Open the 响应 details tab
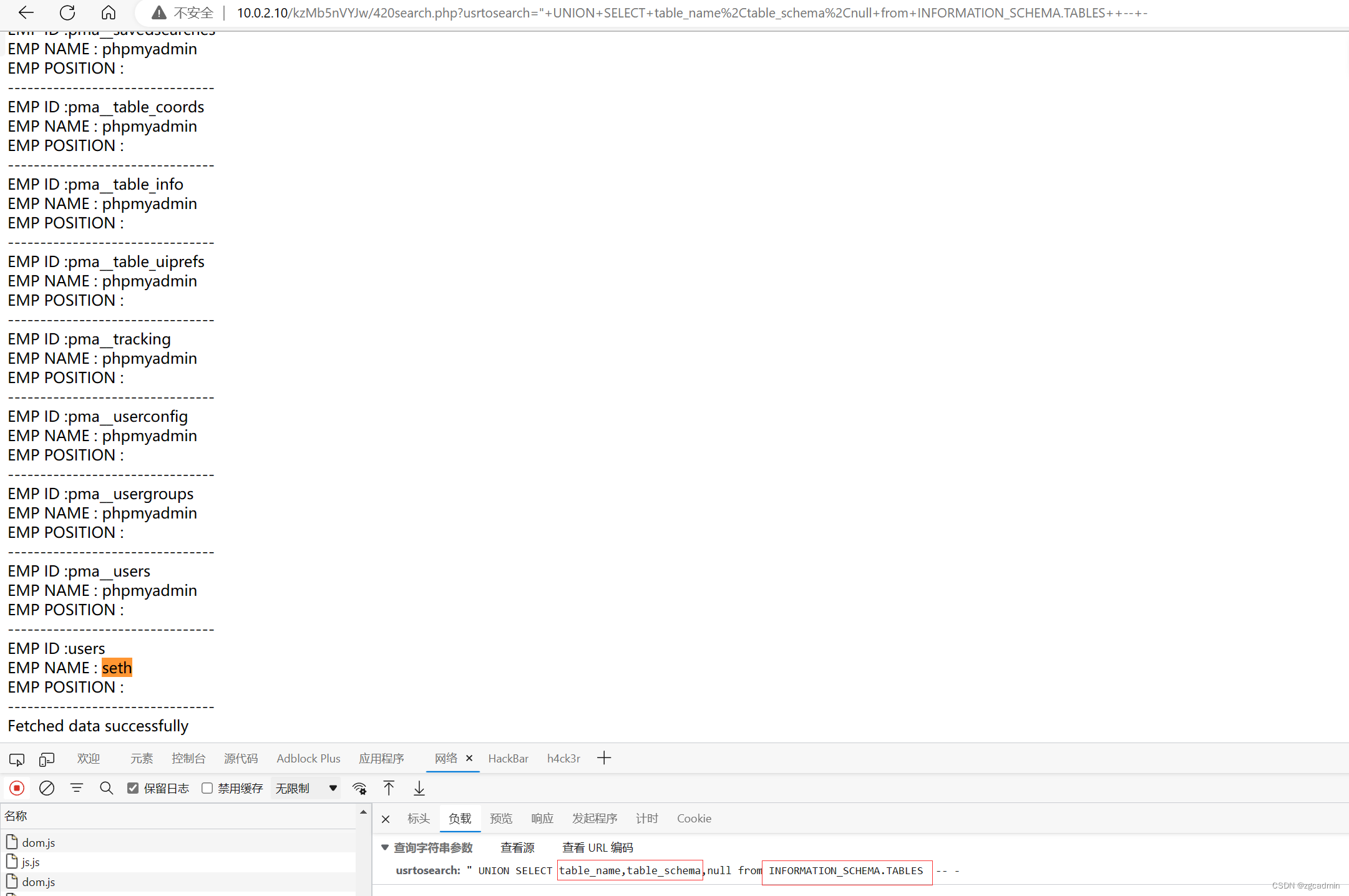The height and width of the screenshot is (896, 1349). point(542,818)
